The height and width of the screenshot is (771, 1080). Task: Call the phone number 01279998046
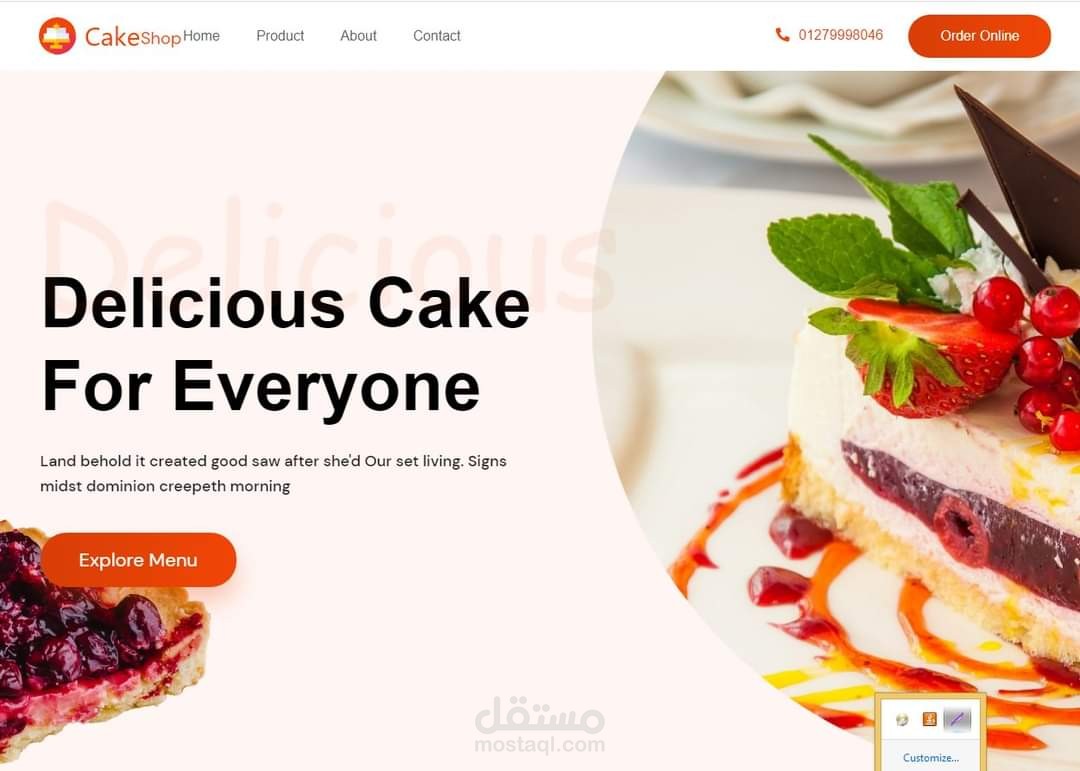840,35
